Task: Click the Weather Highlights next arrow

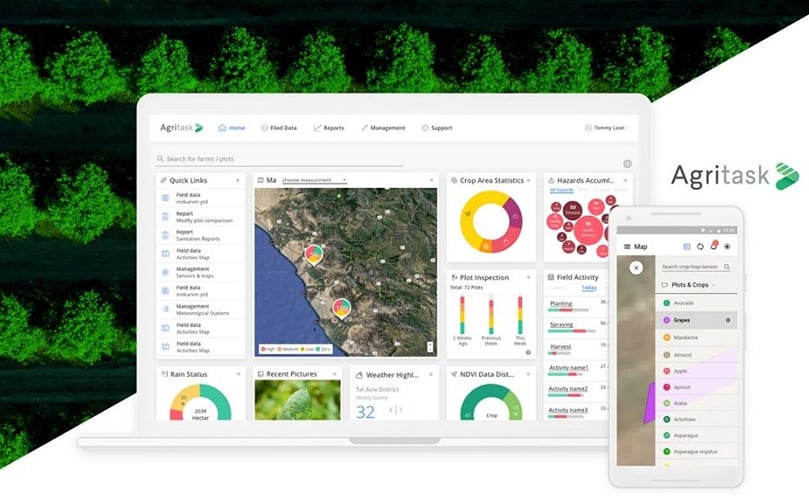Action: pyautogui.click(x=401, y=410)
